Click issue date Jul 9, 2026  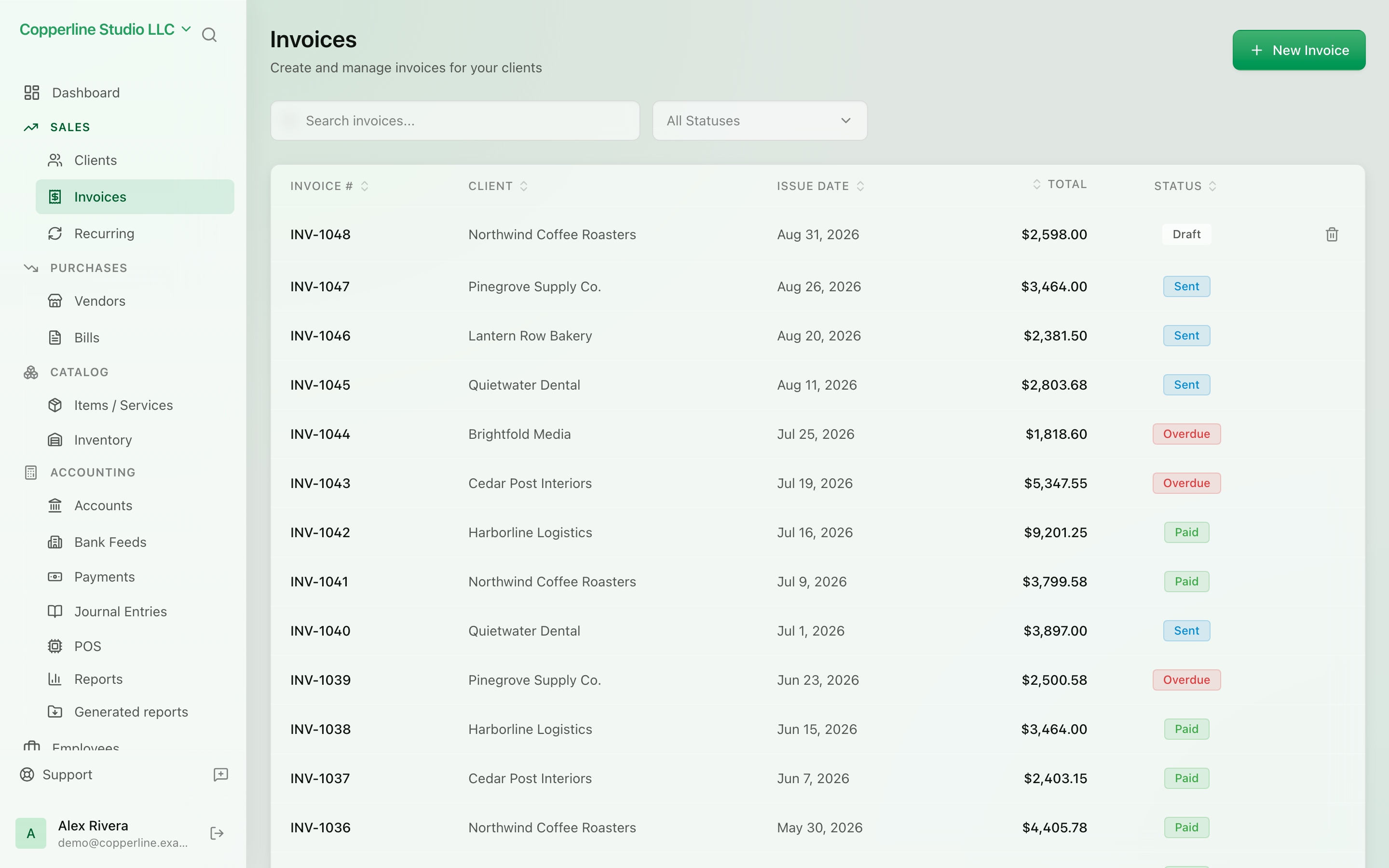click(x=812, y=582)
